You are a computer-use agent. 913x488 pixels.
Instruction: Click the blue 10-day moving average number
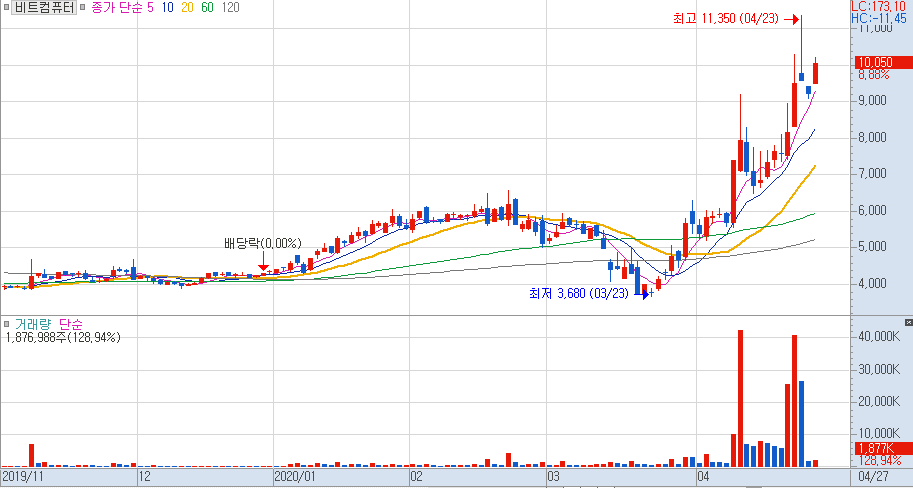(168, 8)
